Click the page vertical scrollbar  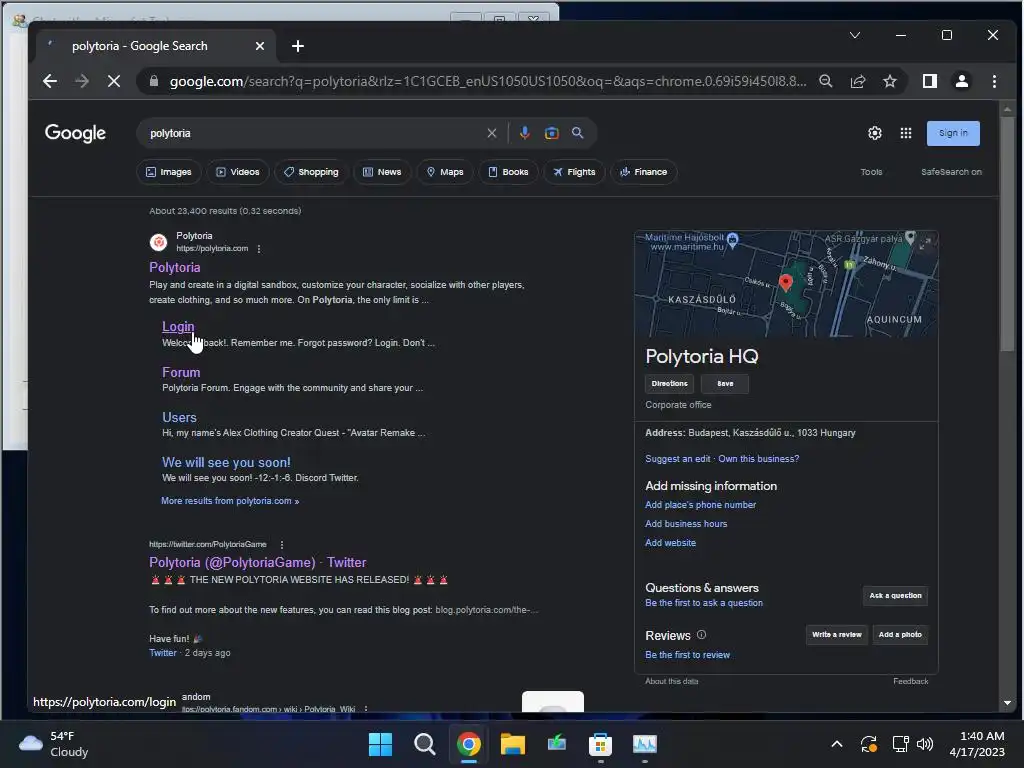coord(1007,235)
